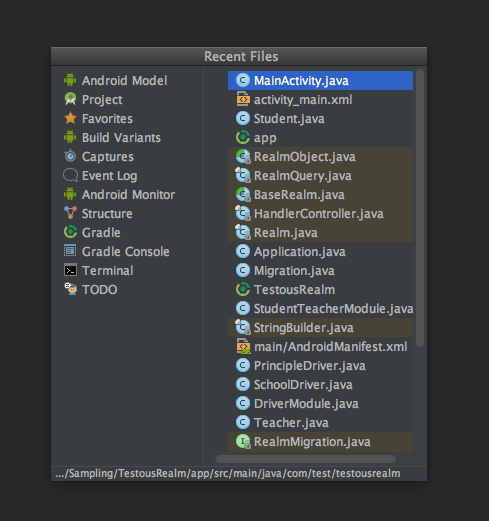The image size is (489, 521).
Task: Click the class icon beside MainActivity.java
Action: 243,80
